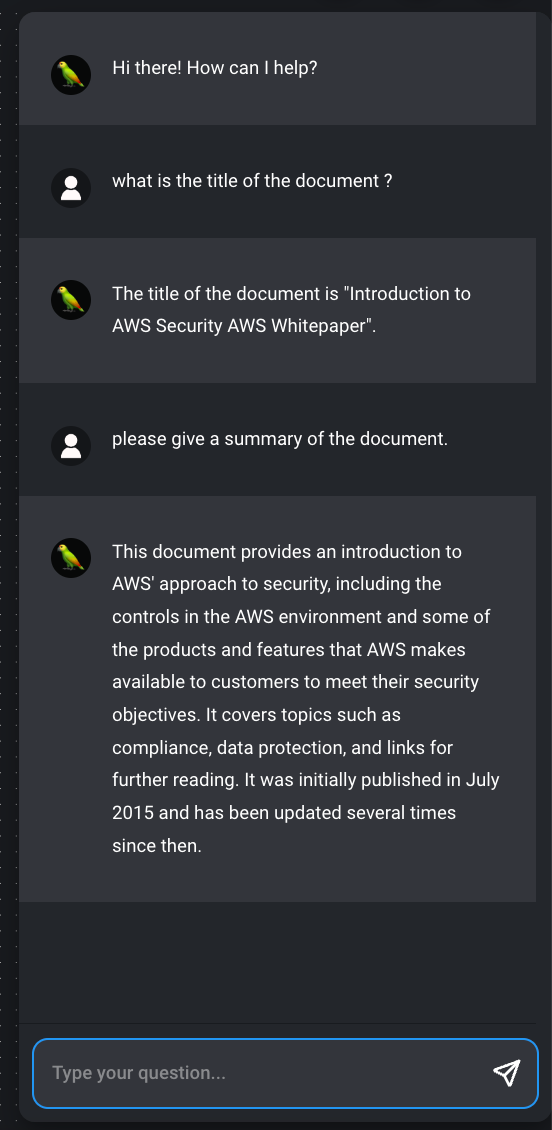Click the parrot avatar beside the summary response
The width and height of the screenshot is (552, 1130).
click(71, 558)
